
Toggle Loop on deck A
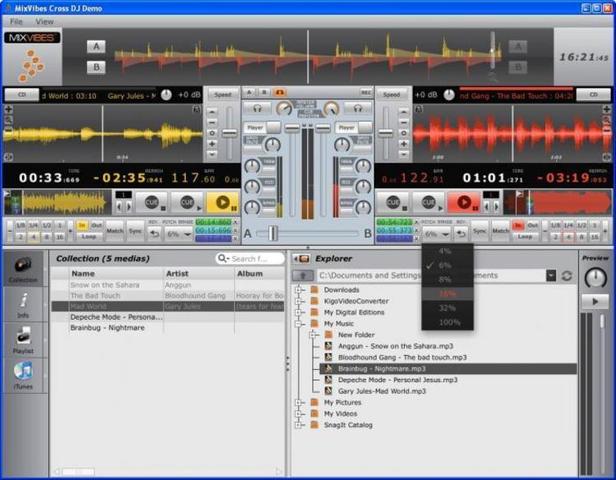[89, 236]
